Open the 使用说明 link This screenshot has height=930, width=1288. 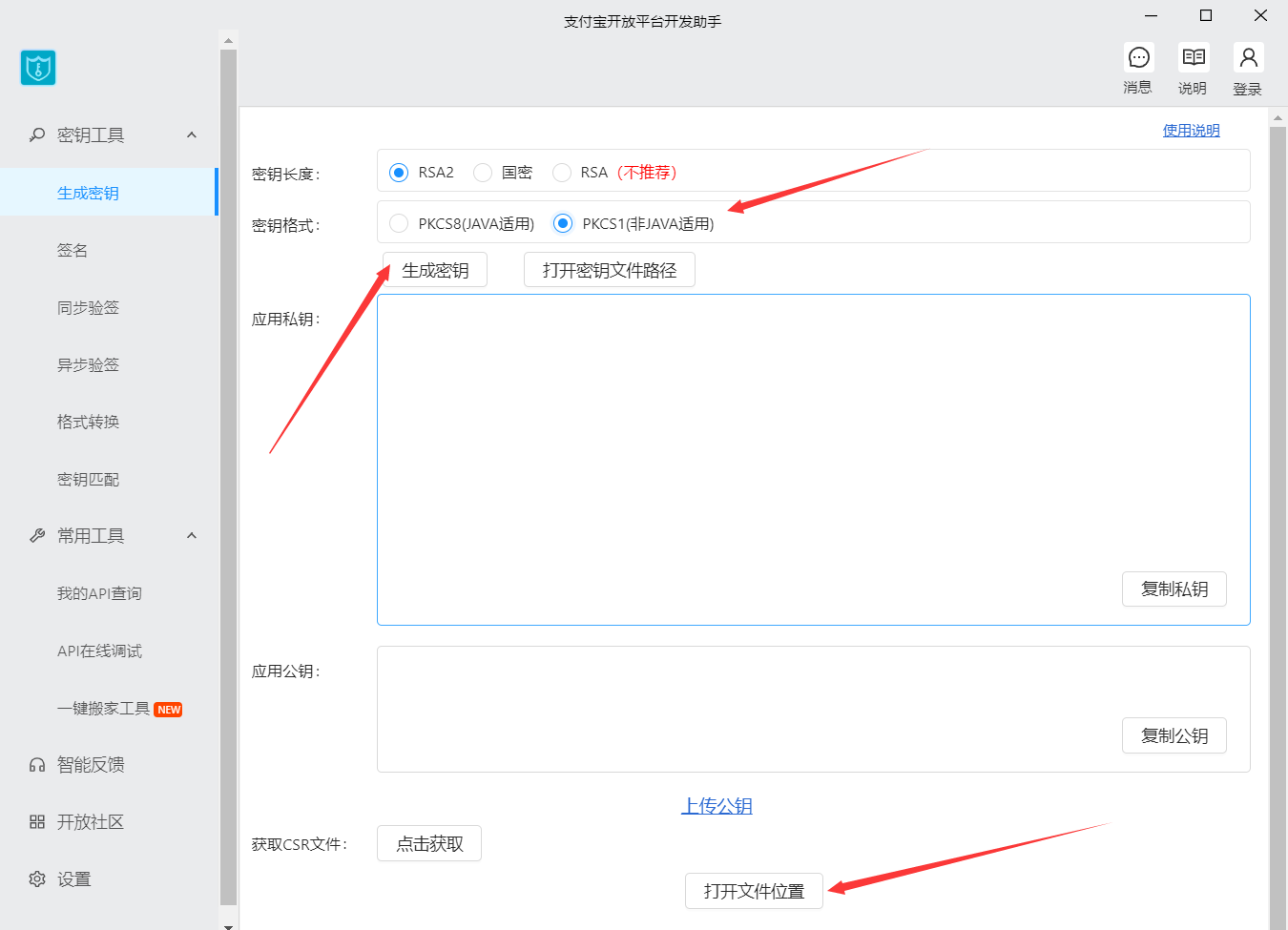1191,131
